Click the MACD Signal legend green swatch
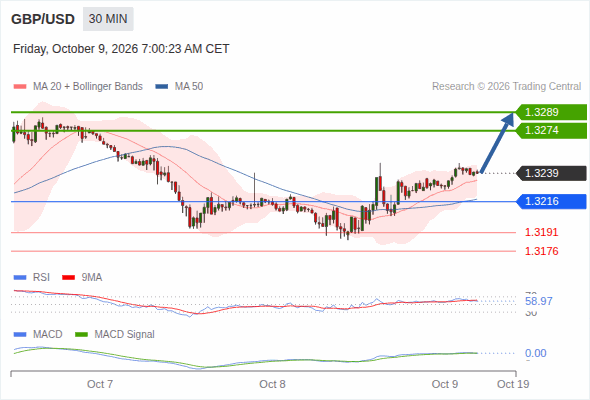The image size is (590, 400). 81,335
